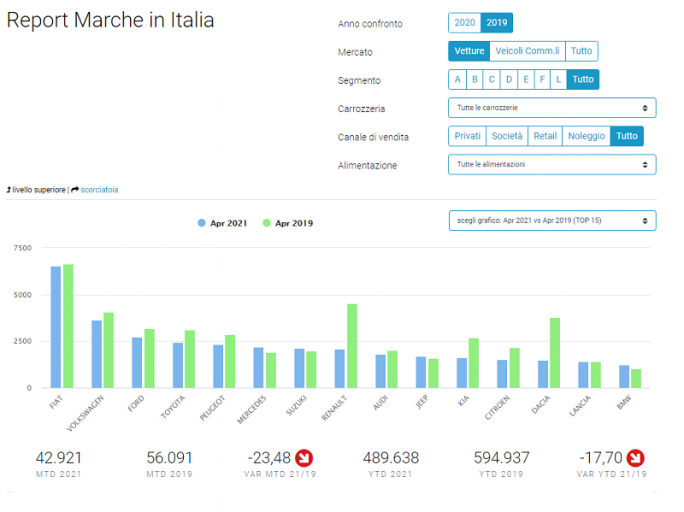Image resolution: width=684 pixels, height=512 pixels.
Task: Click the JEEP axis label
Action: (x=421, y=402)
